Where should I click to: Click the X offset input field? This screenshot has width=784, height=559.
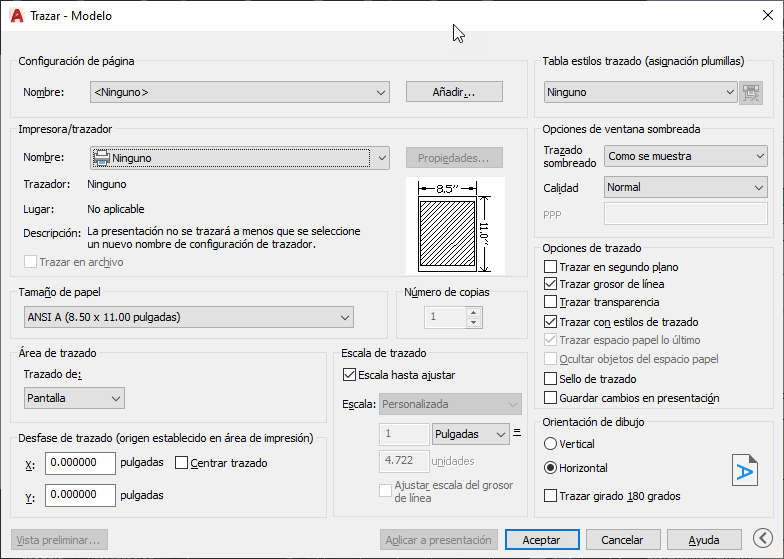pos(80,463)
